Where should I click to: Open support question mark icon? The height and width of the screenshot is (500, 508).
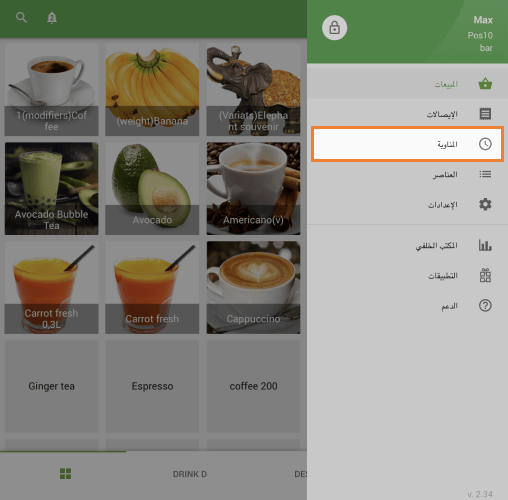[485, 305]
